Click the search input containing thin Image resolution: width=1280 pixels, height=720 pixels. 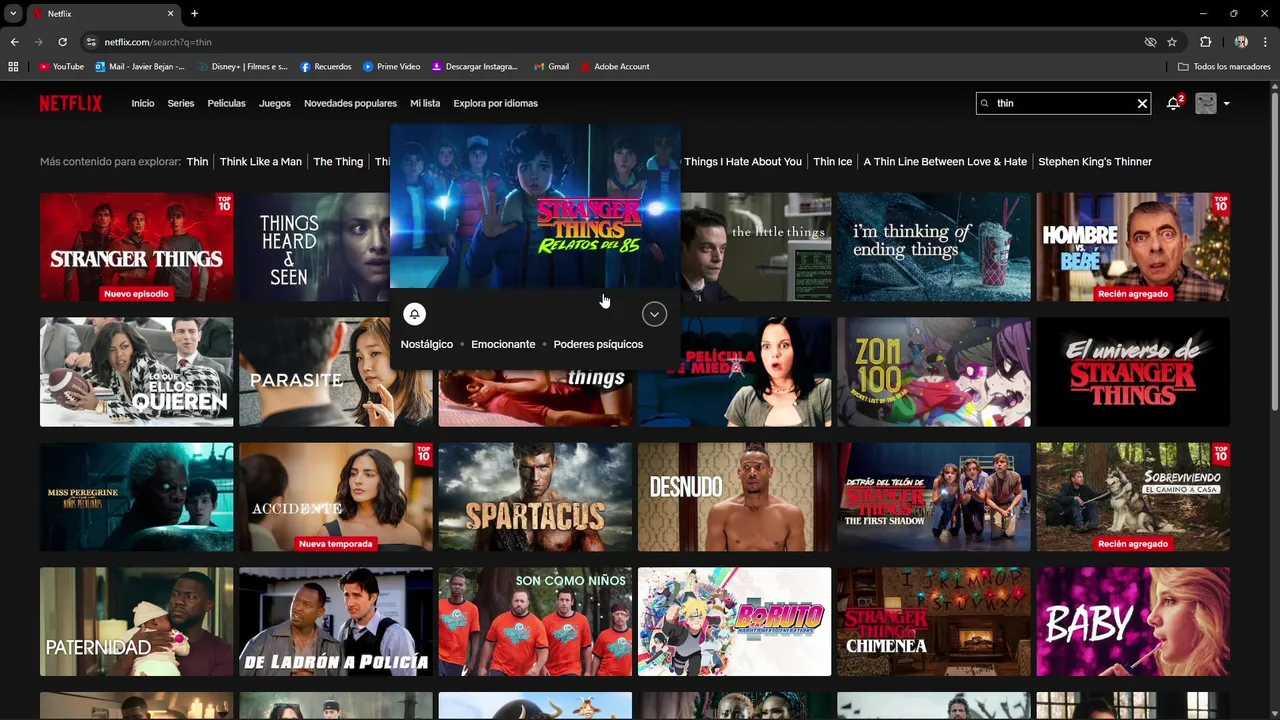(1063, 103)
